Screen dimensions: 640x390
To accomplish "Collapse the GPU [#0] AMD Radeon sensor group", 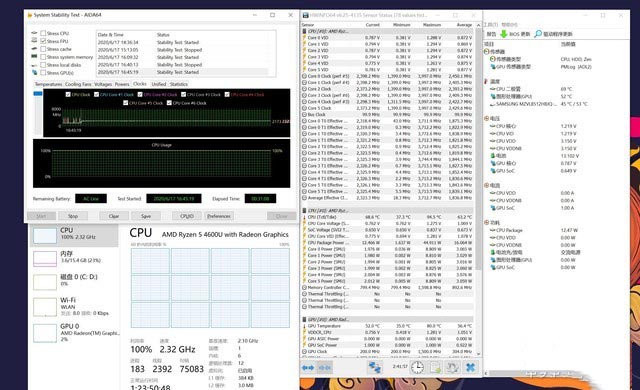I will click(x=304, y=319).
